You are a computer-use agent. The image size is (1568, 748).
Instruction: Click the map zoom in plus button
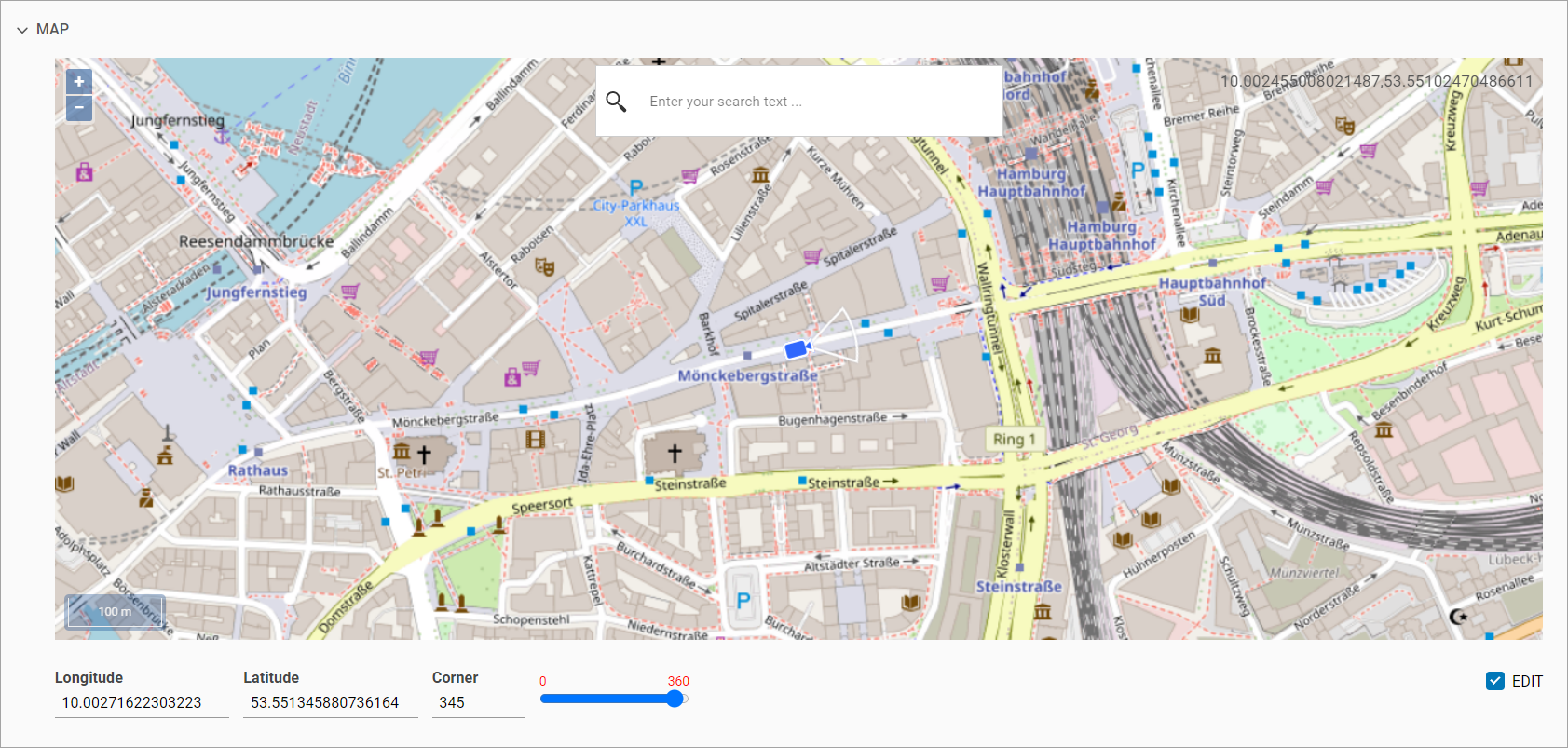[x=79, y=82]
